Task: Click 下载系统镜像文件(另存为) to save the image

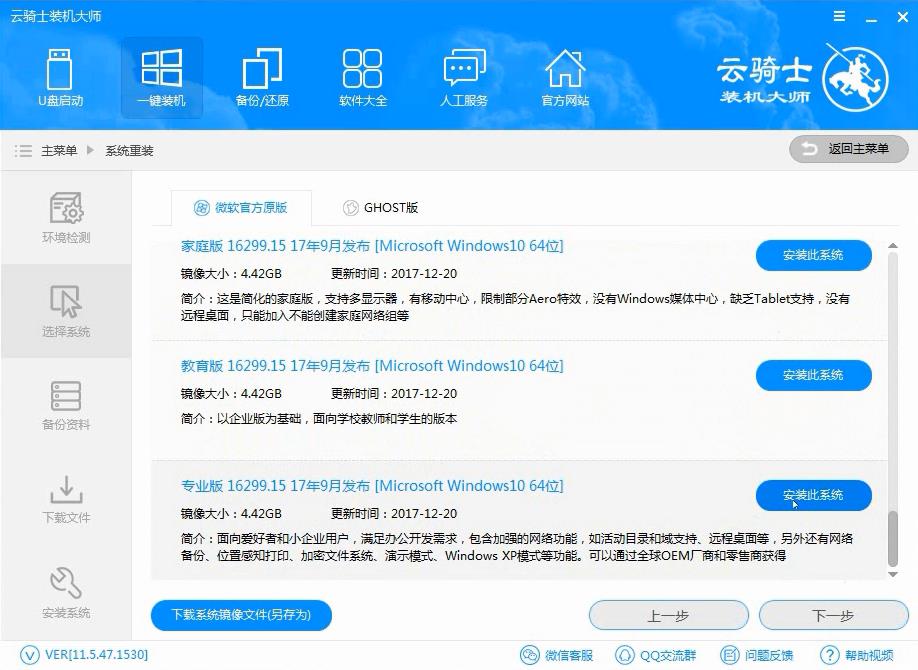Action: [x=240, y=615]
